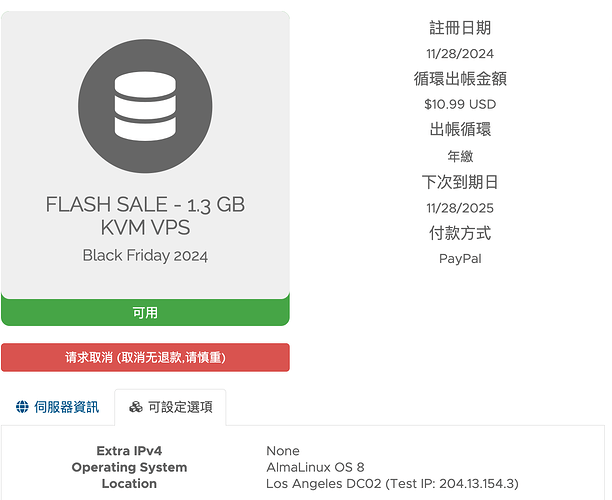Click the cubes icon beside 可設定選項
Image resolution: width=612 pixels, height=500 pixels.
tap(136, 407)
